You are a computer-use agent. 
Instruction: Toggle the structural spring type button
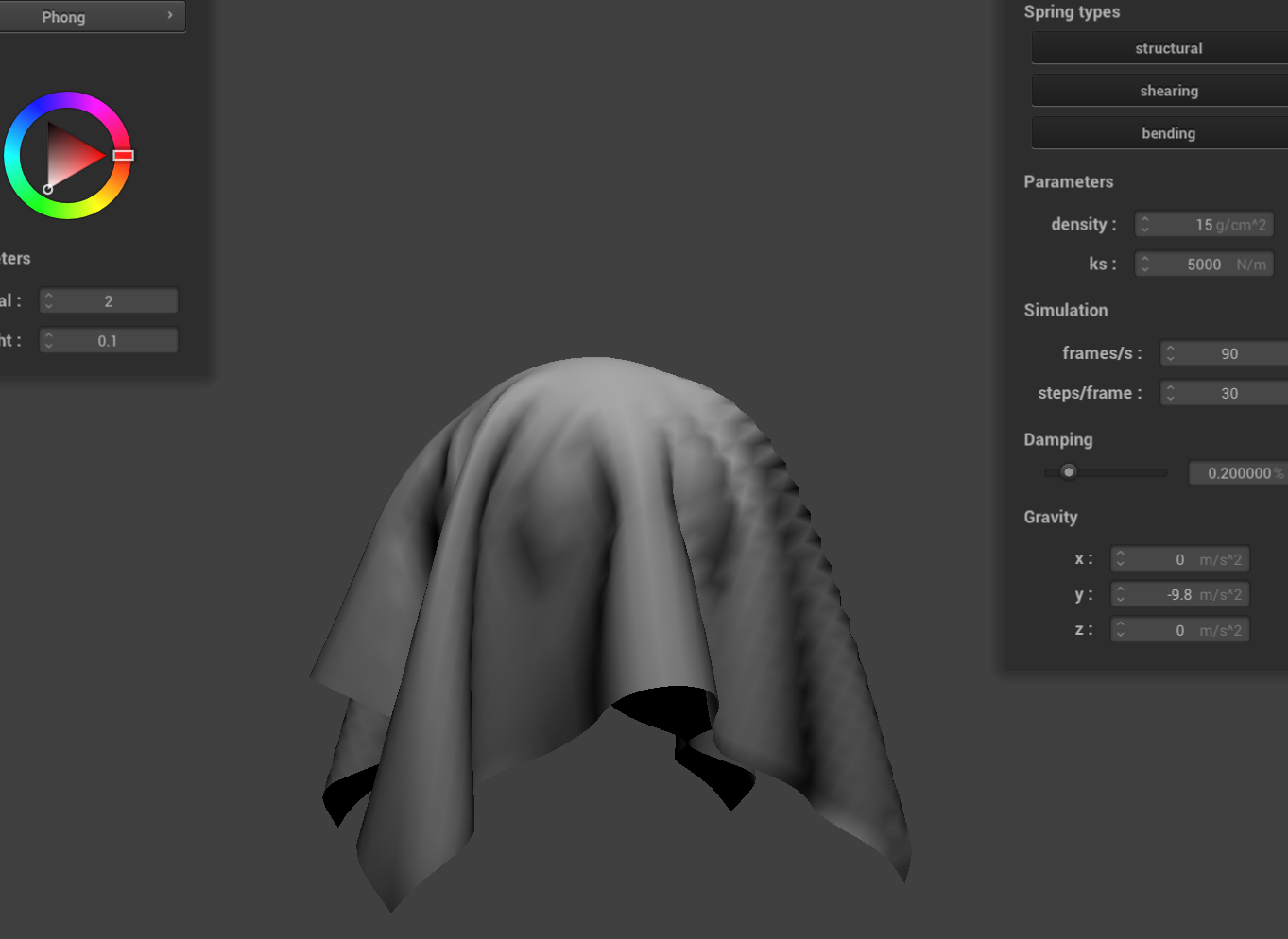click(x=1160, y=48)
